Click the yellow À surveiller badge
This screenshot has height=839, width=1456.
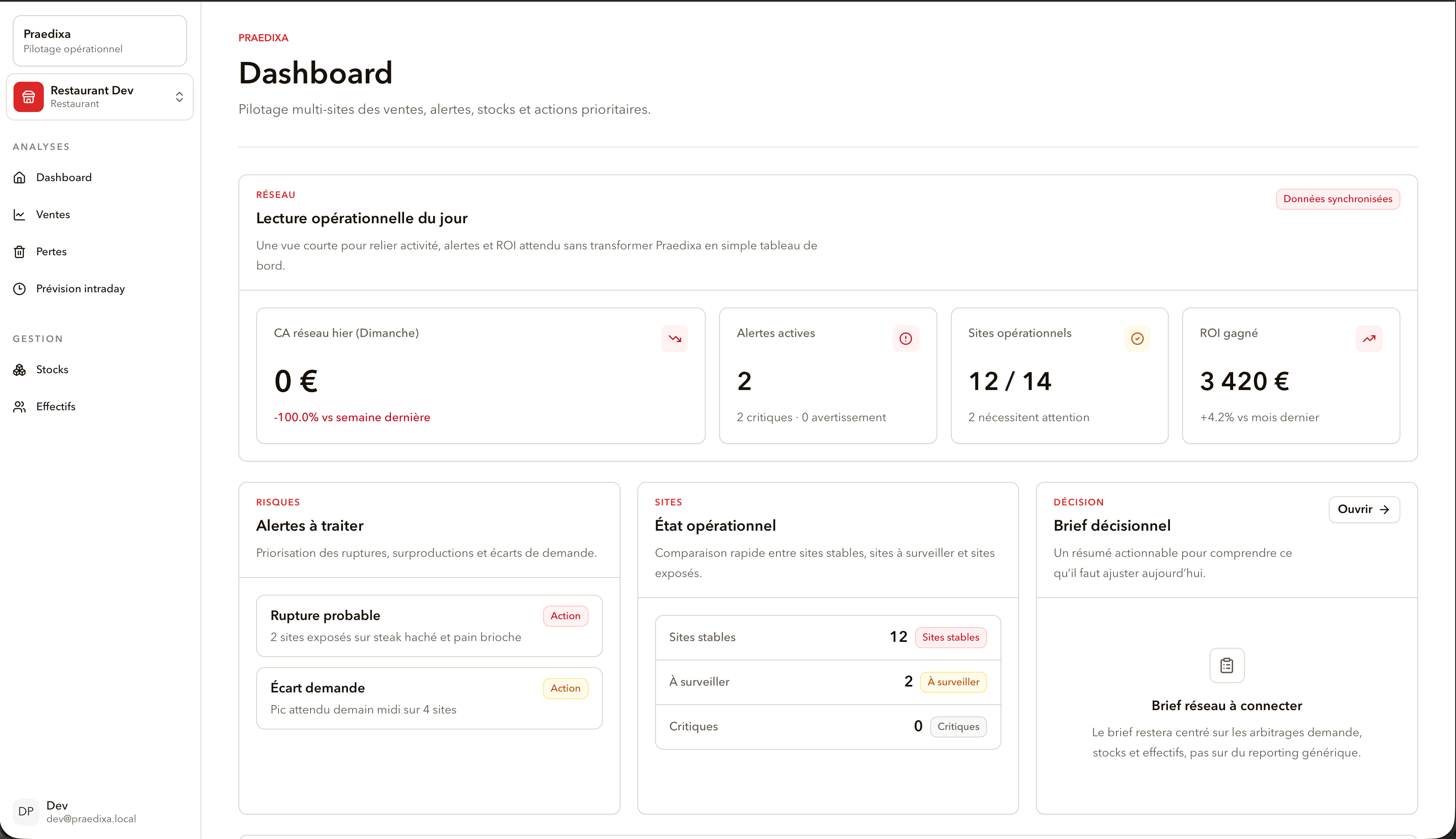(953, 682)
